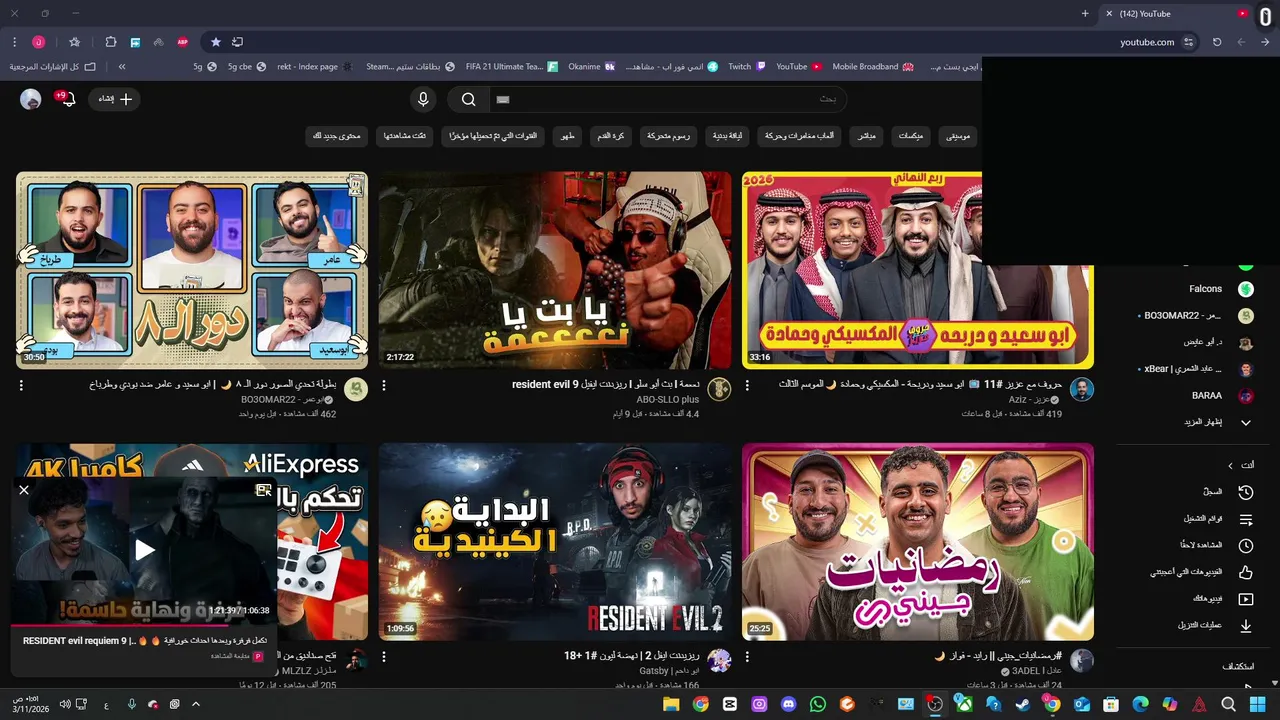This screenshot has width=1280, height=720.
Task: Select the ألعاب مغامرات وحركة filter chip
Action: tap(800, 136)
